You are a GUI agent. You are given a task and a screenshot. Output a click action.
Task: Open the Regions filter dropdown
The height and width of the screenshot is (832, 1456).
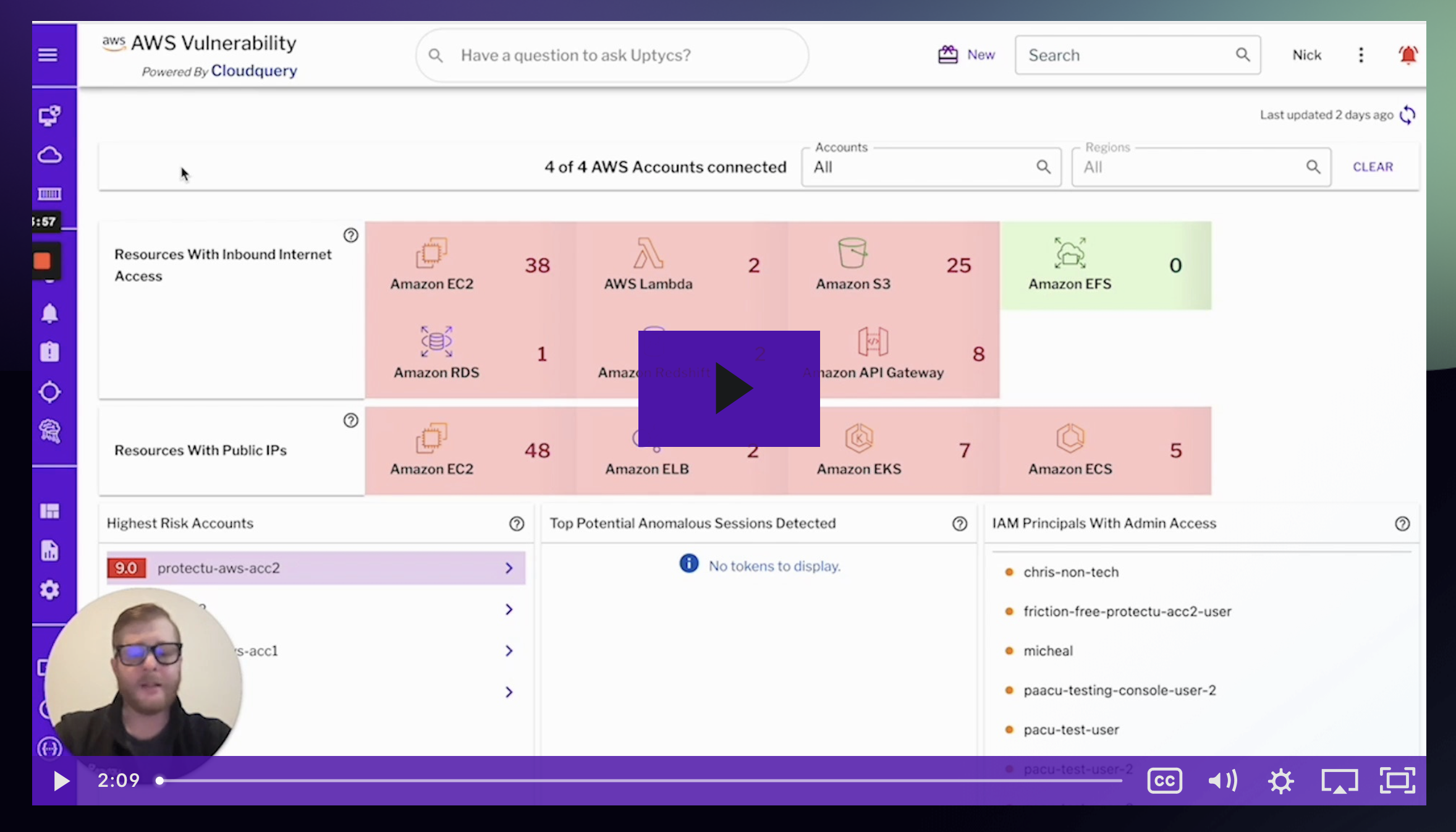tap(1200, 167)
